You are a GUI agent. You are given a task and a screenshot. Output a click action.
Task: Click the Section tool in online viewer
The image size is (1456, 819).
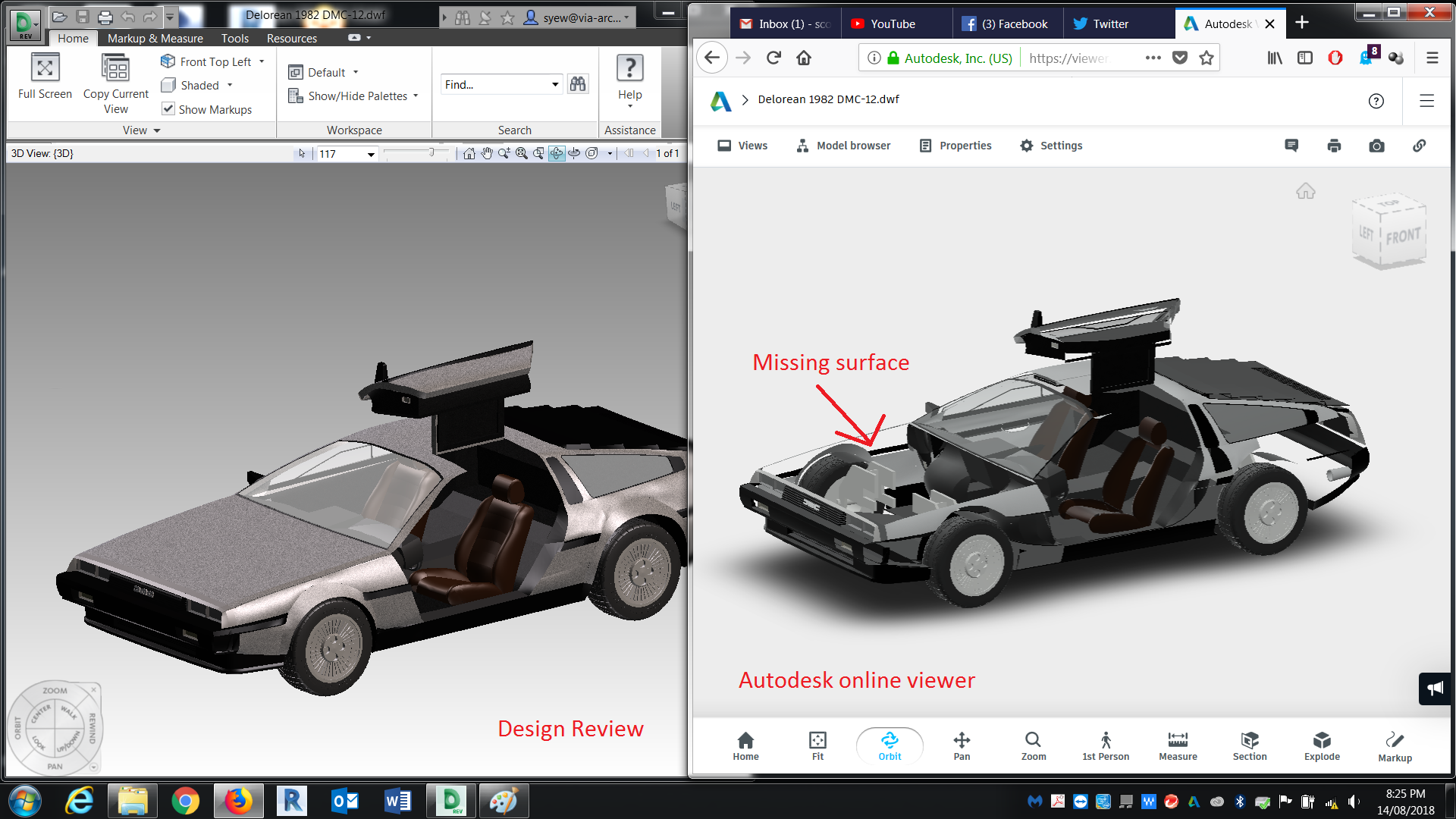[1249, 745]
